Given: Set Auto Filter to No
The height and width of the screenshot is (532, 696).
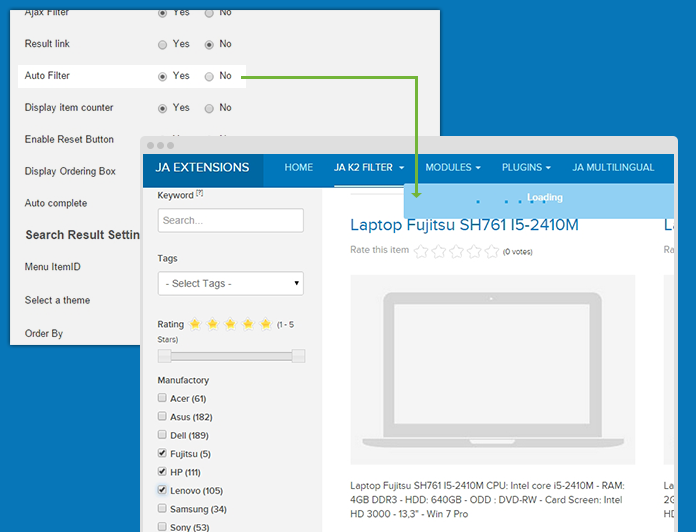Looking at the screenshot, I should click(x=209, y=77).
